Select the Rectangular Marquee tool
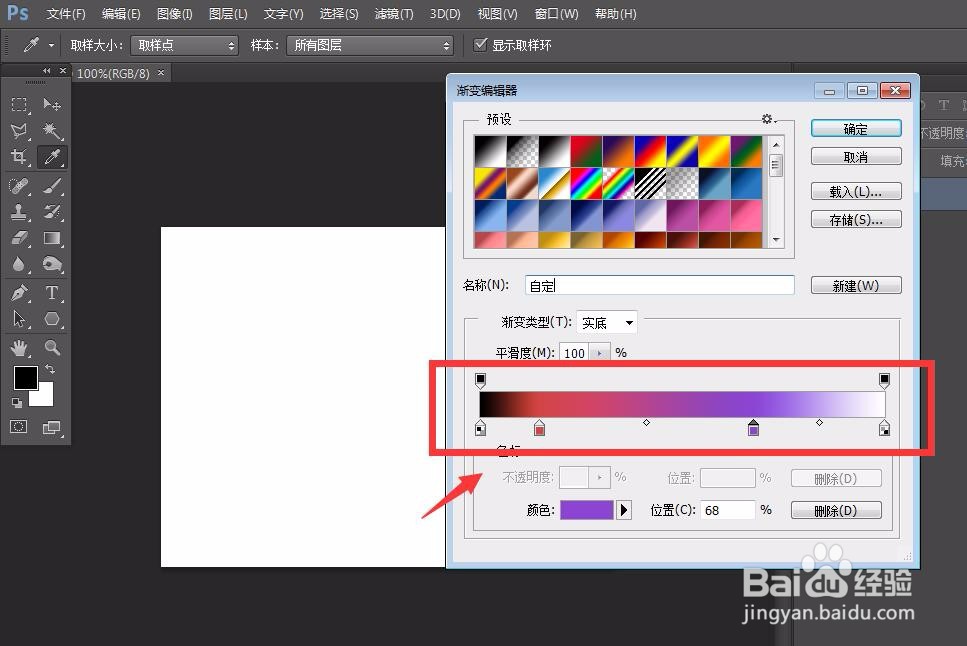967x646 pixels. click(19, 105)
